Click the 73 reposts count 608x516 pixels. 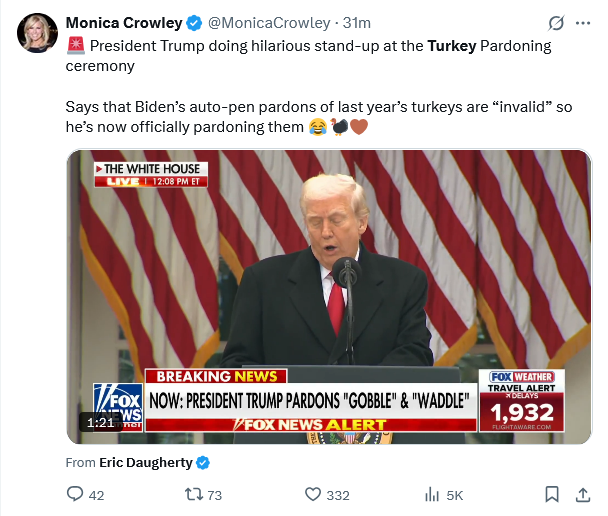(x=214, y=495)
